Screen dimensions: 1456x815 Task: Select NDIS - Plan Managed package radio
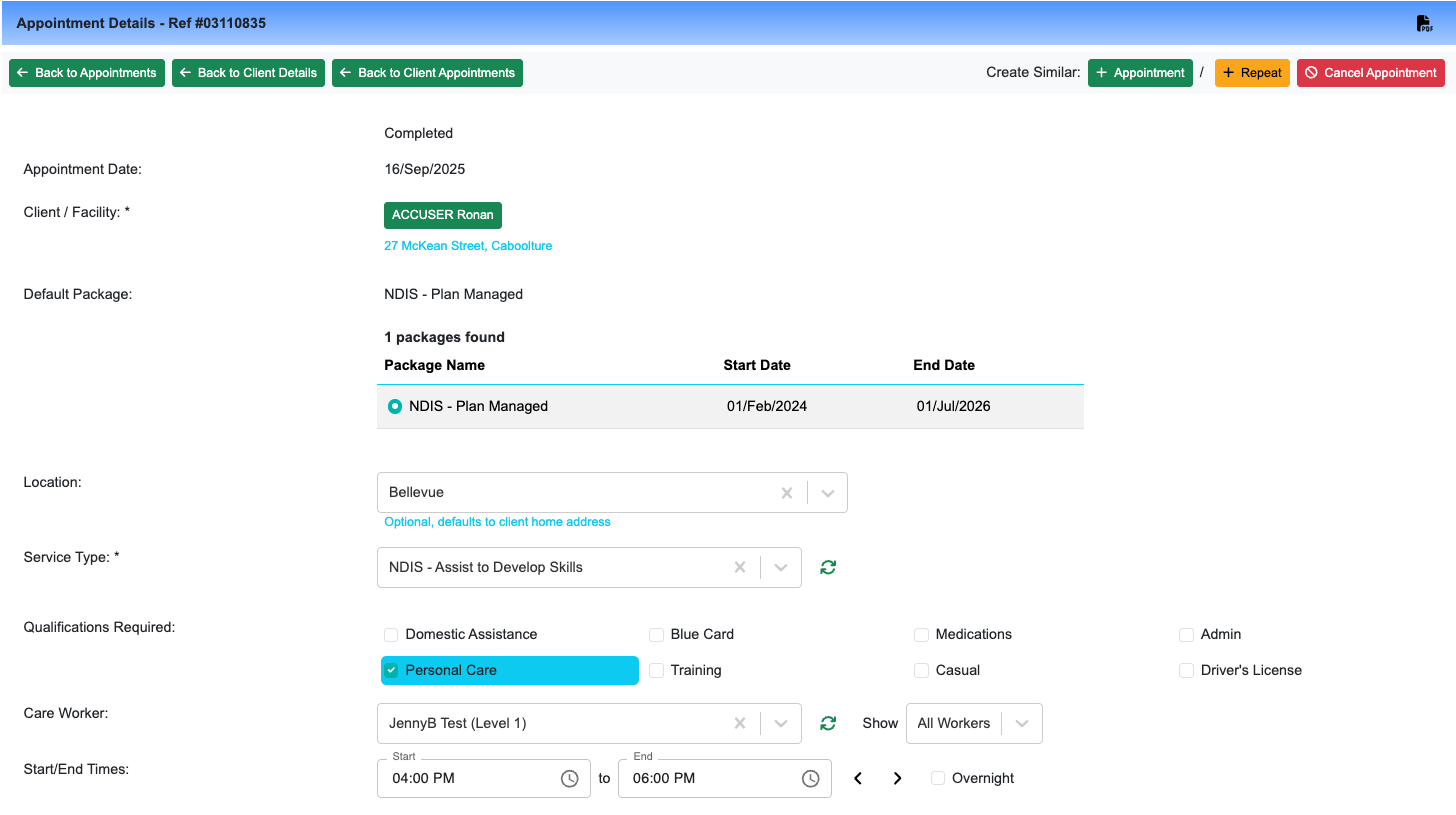pos(395,406)
